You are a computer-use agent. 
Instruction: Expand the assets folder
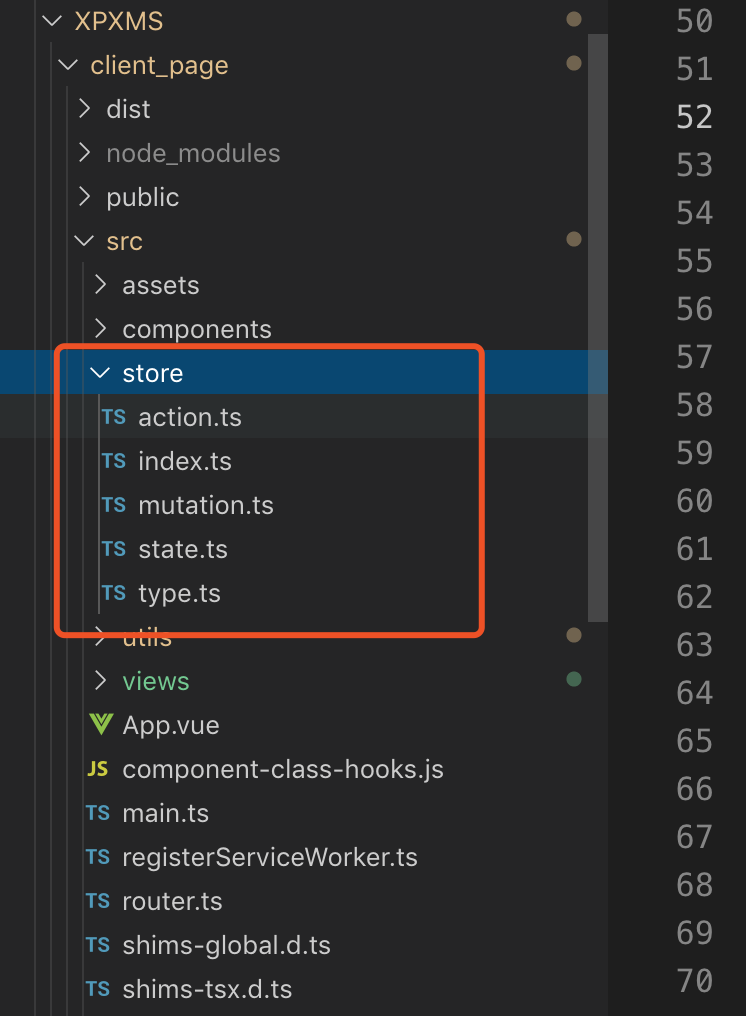coord(100,285)
